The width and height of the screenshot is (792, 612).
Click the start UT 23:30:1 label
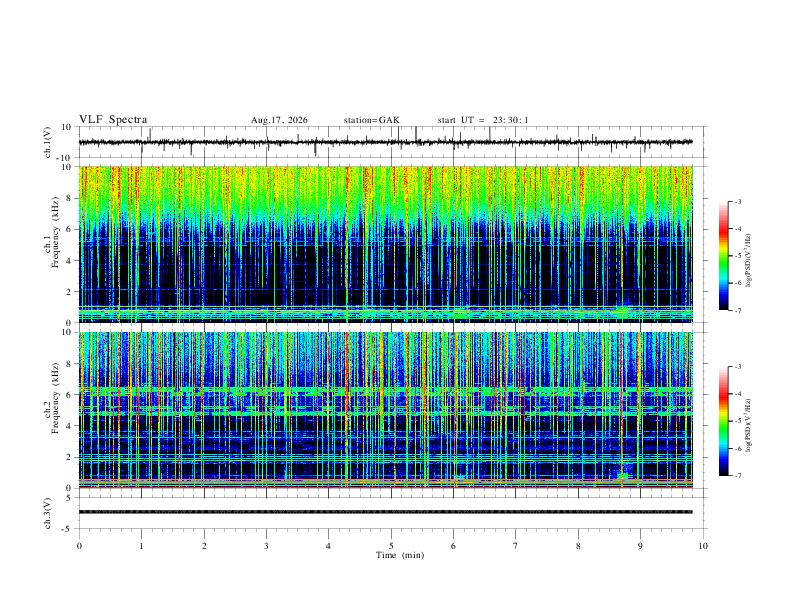click(x=483, y=120)
